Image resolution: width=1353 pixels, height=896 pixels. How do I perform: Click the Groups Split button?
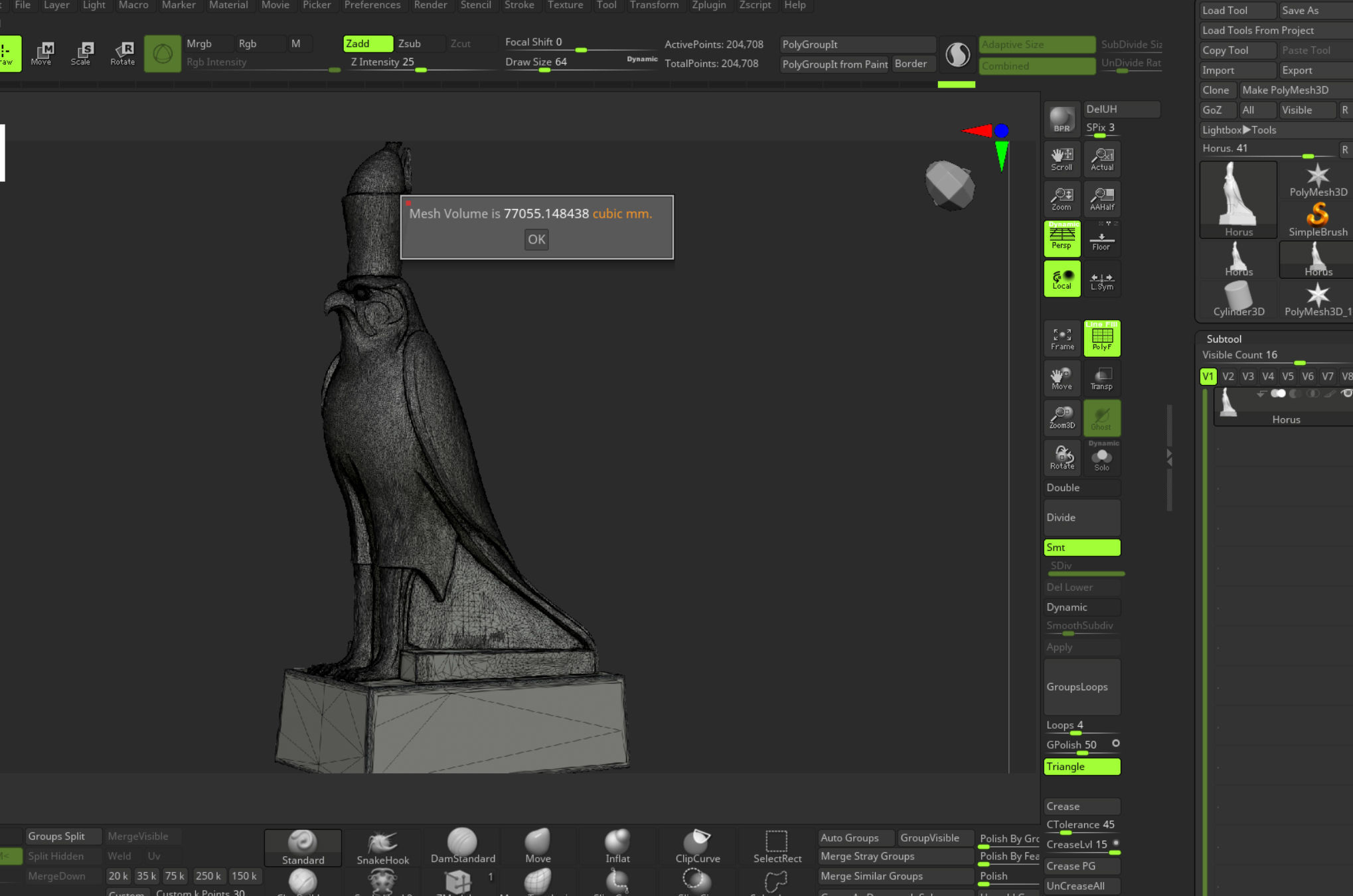point(64,836)
